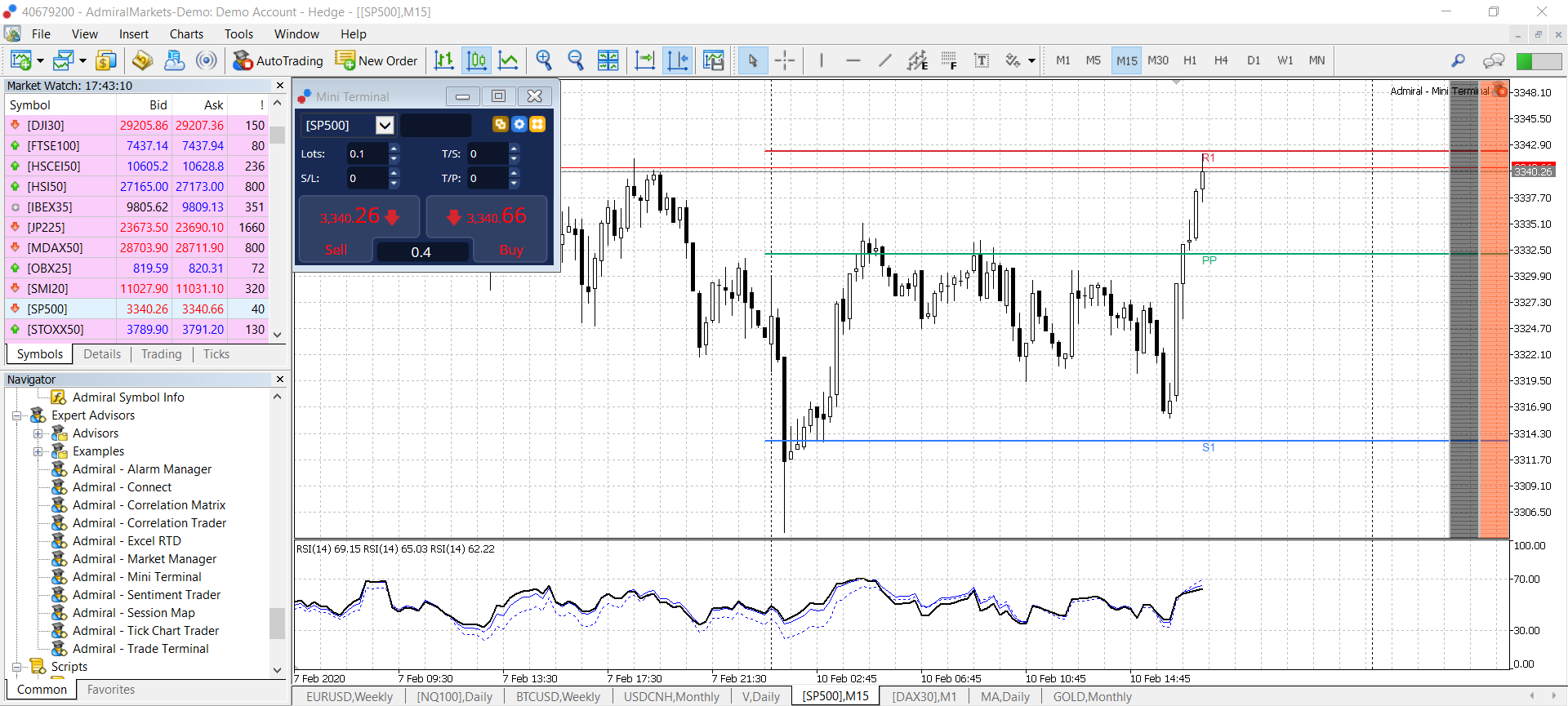
Task: Click the Market Watch vertical scrollbar thumb
Action: click(278, 135)
